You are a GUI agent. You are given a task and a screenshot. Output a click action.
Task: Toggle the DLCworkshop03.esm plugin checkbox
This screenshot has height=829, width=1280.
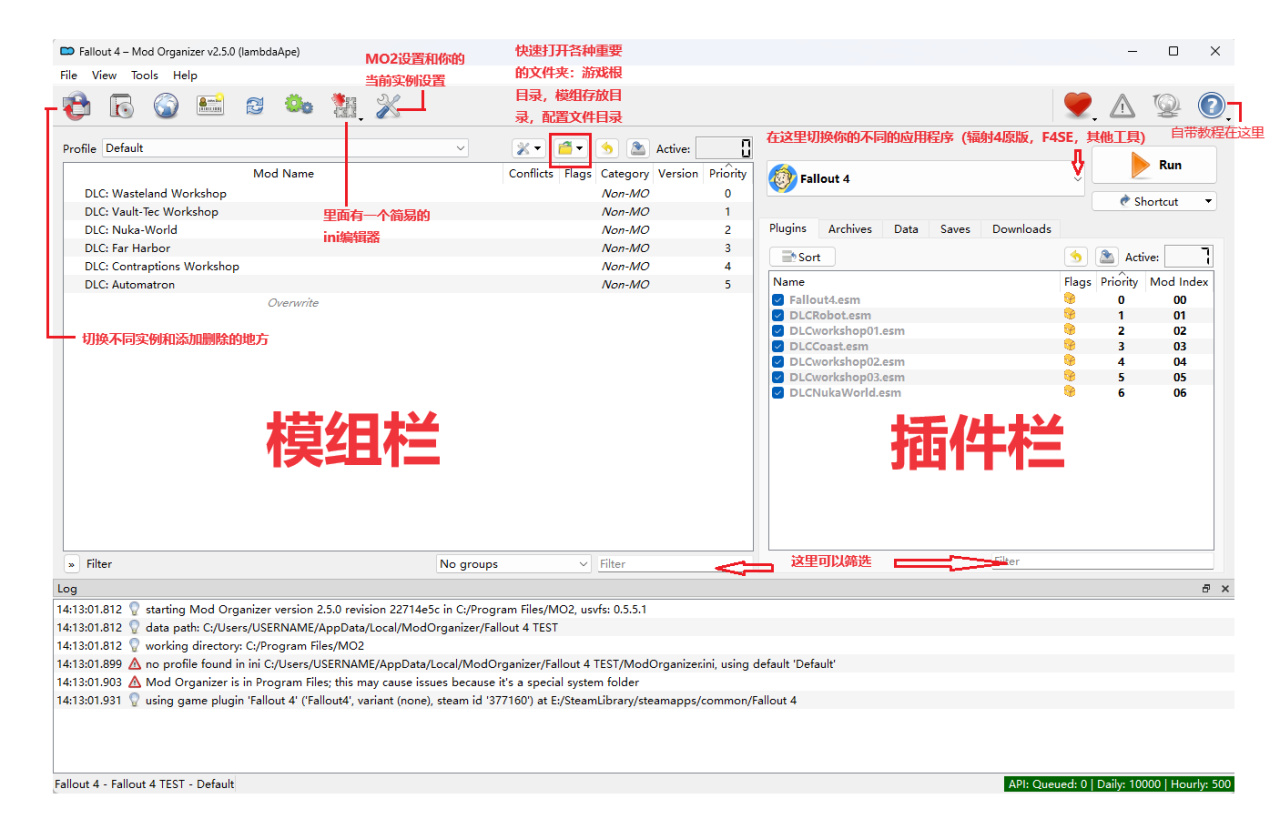point(778,377)
